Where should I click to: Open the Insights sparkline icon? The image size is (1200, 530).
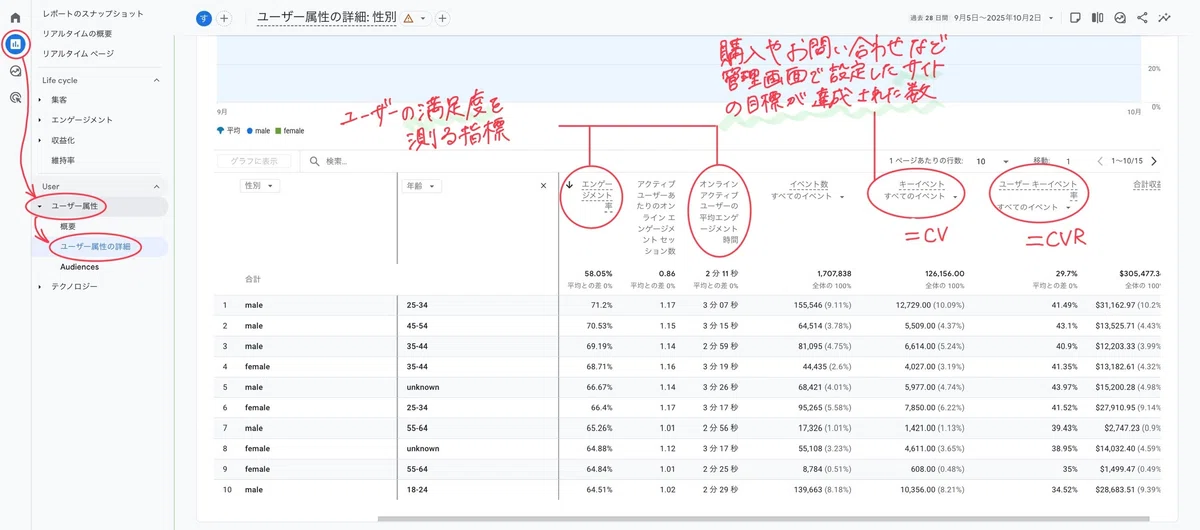1165,17
